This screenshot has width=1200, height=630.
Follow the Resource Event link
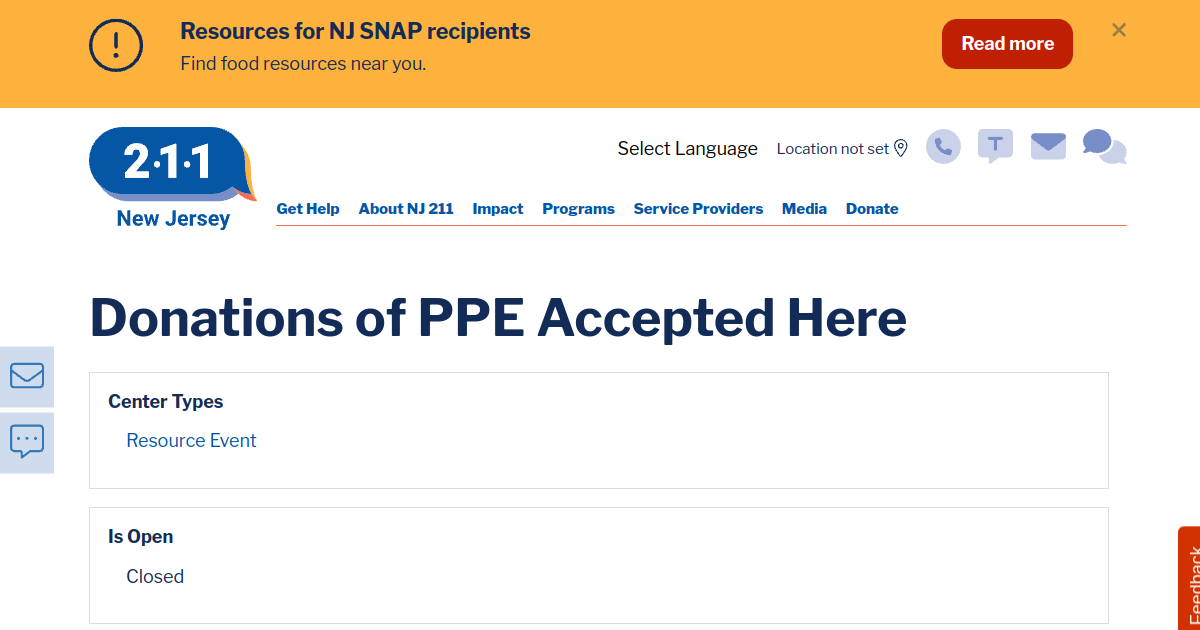[191, 441]
